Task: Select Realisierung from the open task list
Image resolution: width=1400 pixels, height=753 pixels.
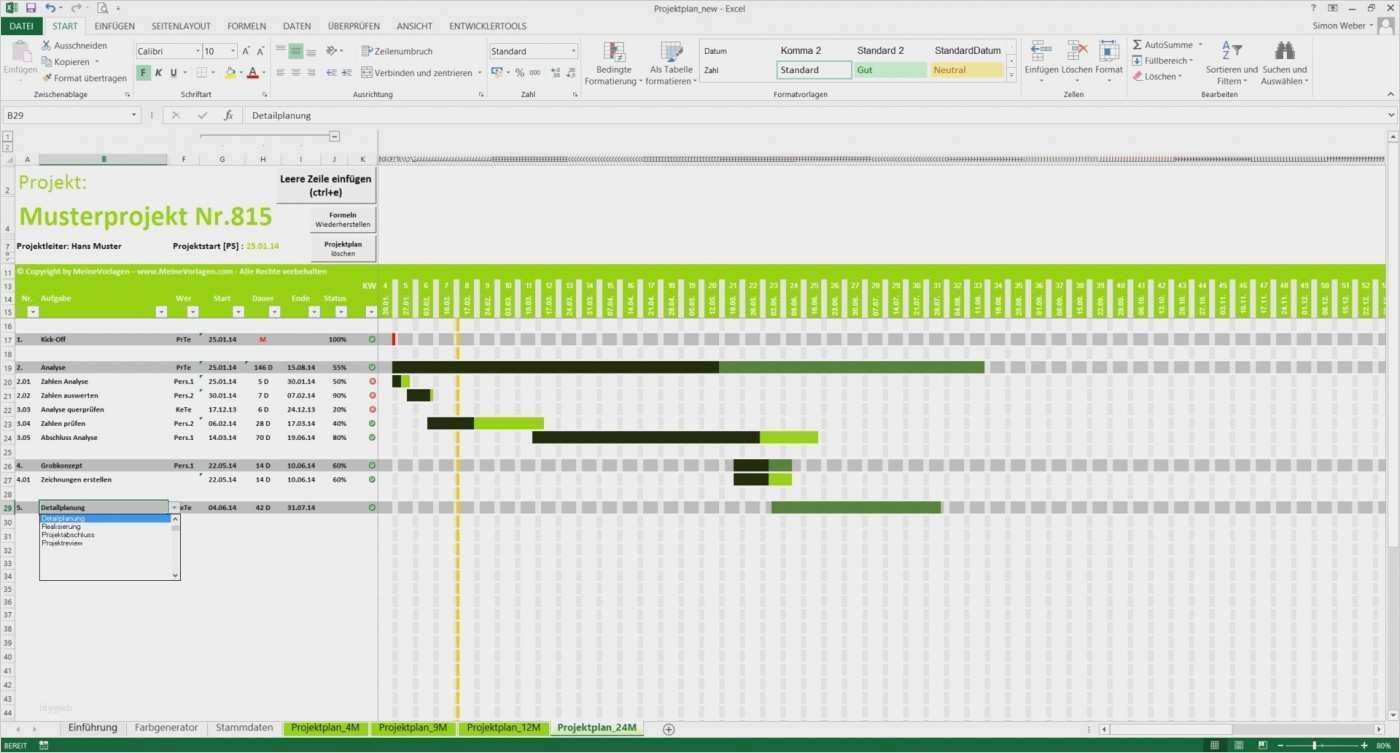Action: coord(62,526)
